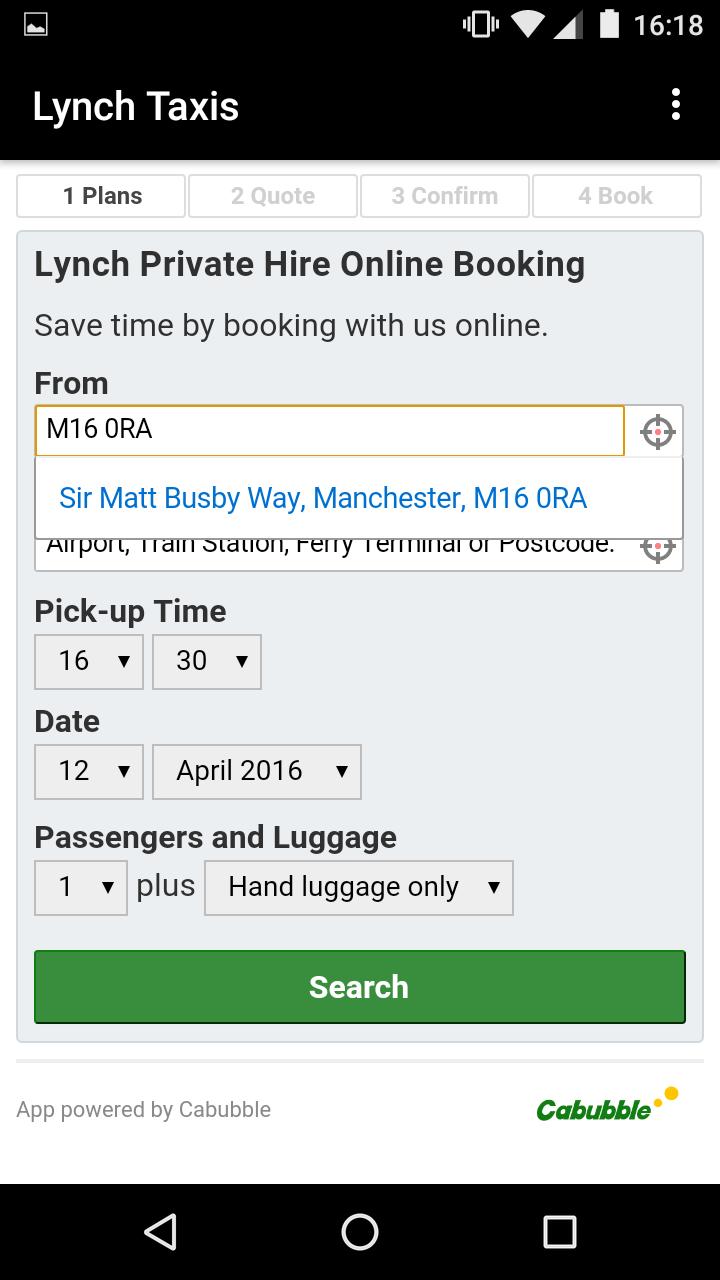The image size is (720, 1280).
Task: Open the three-dot overflow menu
Action: [x=676, y=105]
